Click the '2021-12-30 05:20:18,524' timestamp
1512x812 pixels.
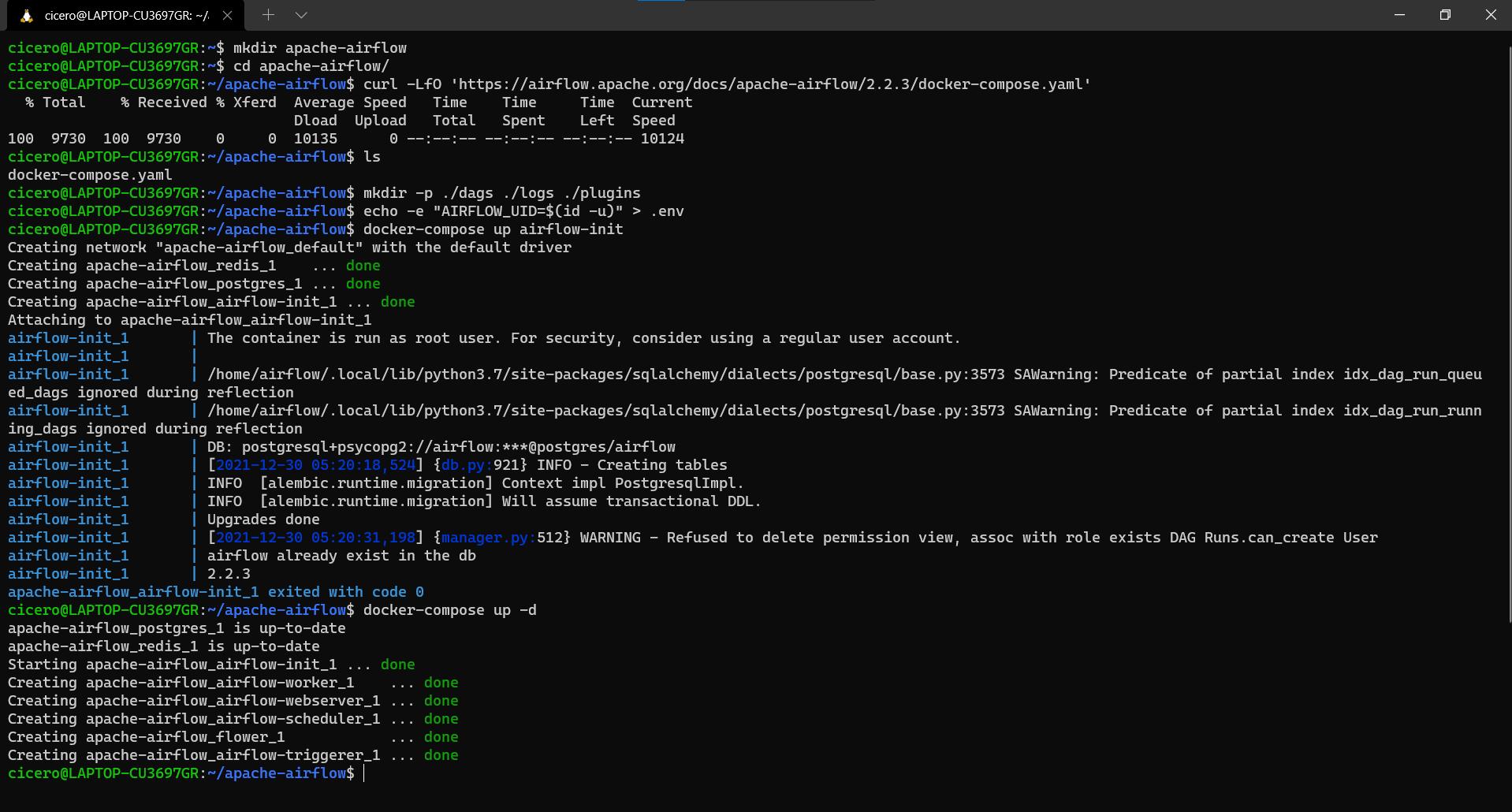pos(315,465)
